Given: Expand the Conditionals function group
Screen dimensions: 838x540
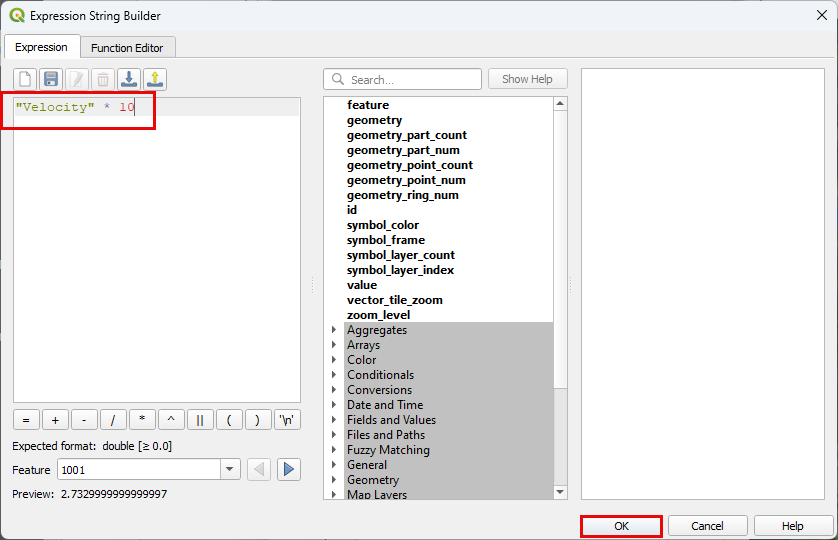Looking at the screenshot, I should click(334, 375).
